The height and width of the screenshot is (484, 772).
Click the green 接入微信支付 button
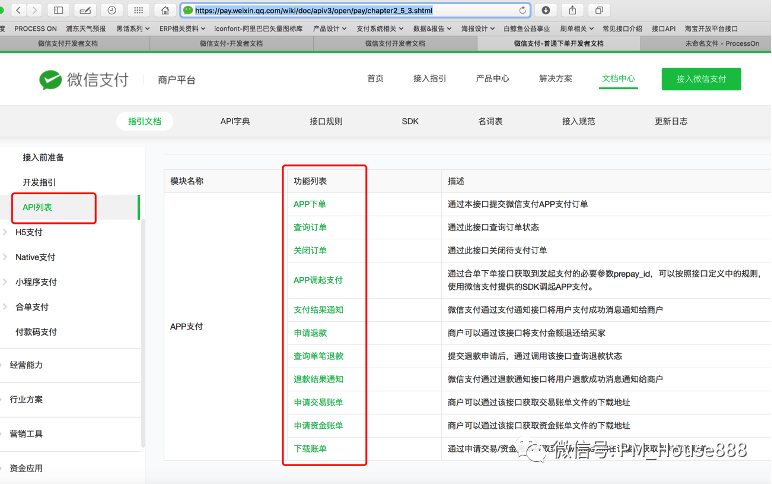(701, 79)
